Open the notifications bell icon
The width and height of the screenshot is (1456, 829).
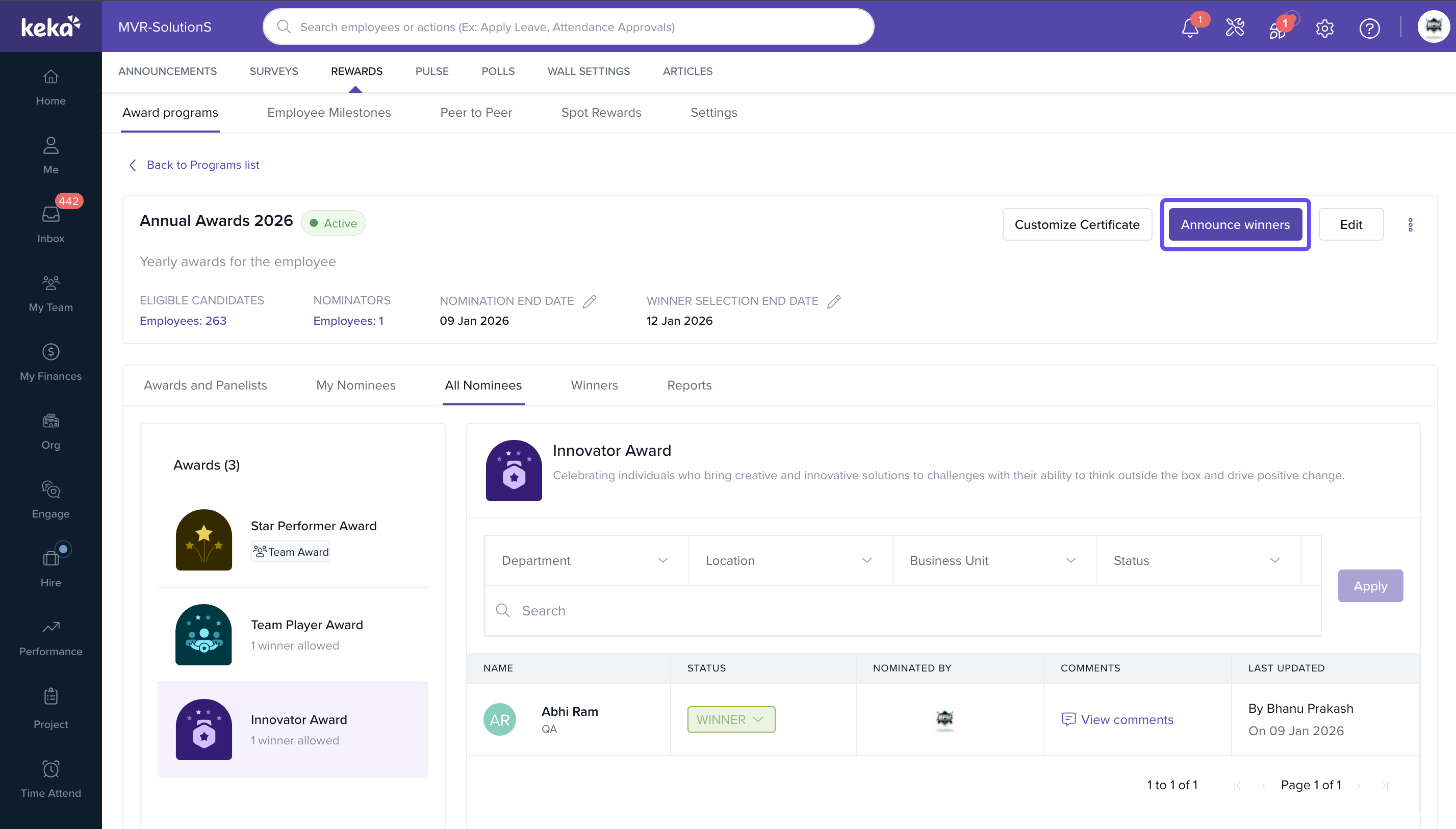(1189, 28)
